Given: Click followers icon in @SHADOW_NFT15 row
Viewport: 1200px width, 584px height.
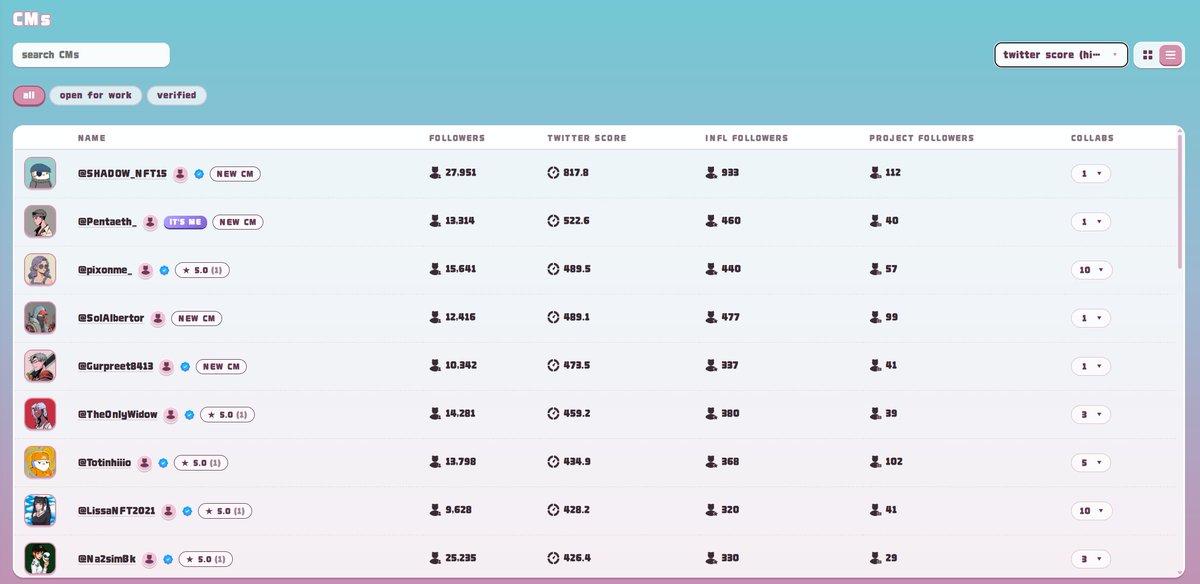Looking at the screenshot, I should pyautogui.click(x=435, y=173).
